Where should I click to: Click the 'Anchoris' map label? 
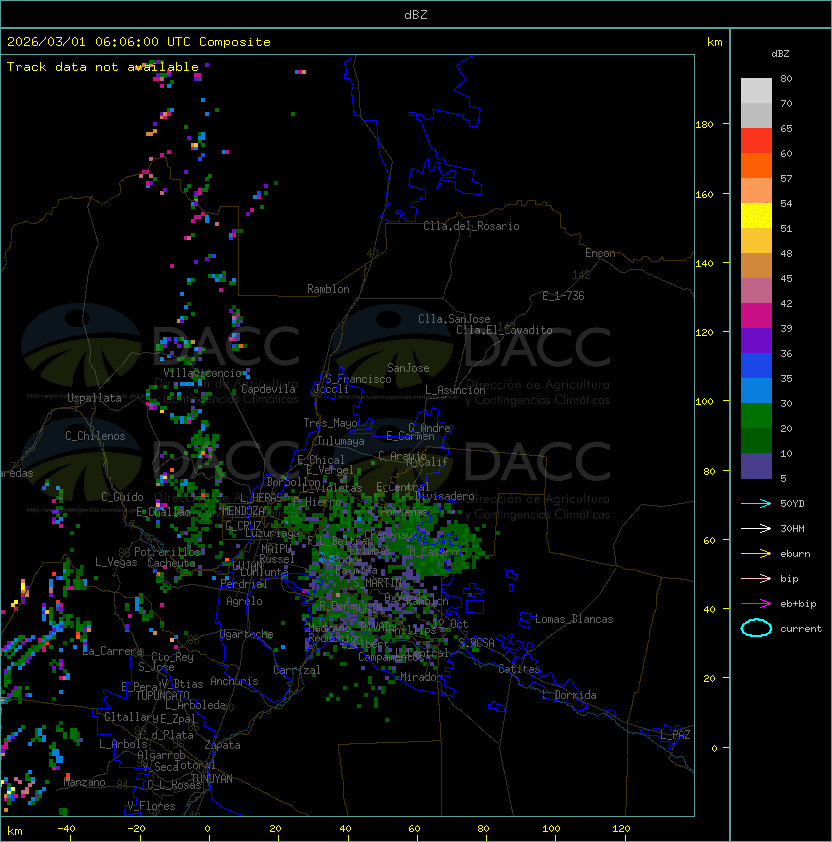coord(234,681)
